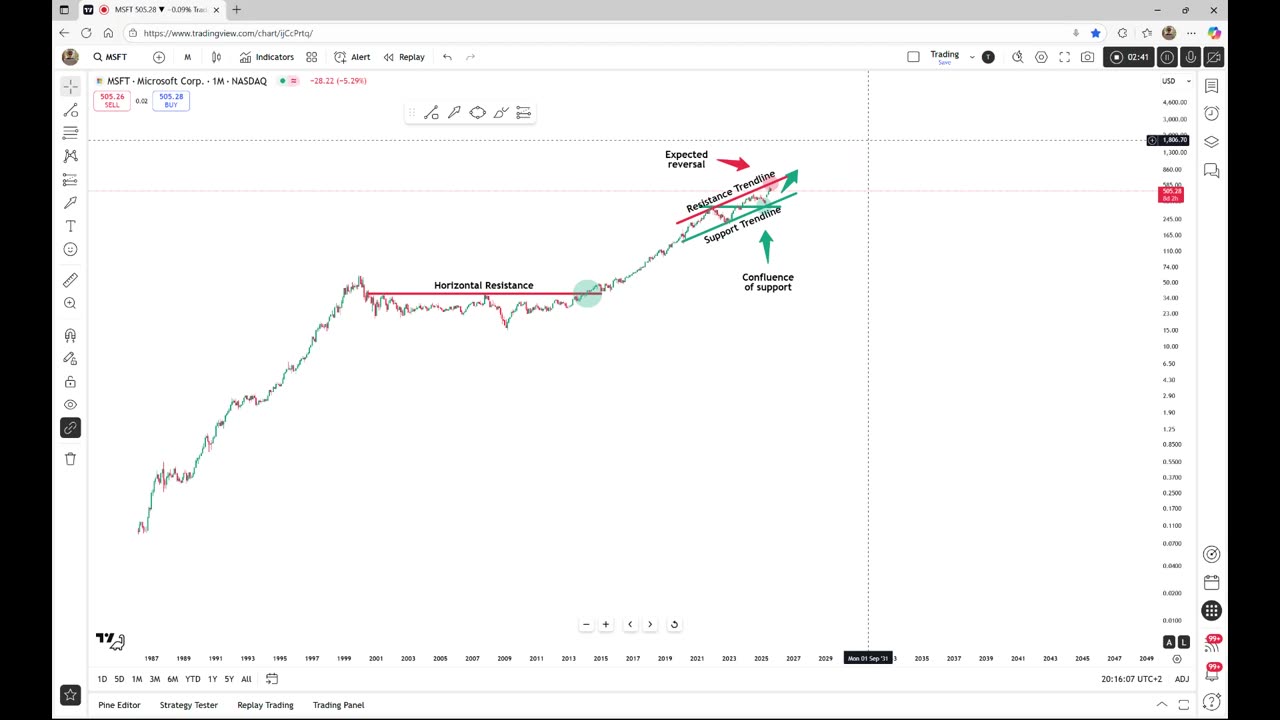
Task: Open the emoji and icons tool
Action: point(70,249)
